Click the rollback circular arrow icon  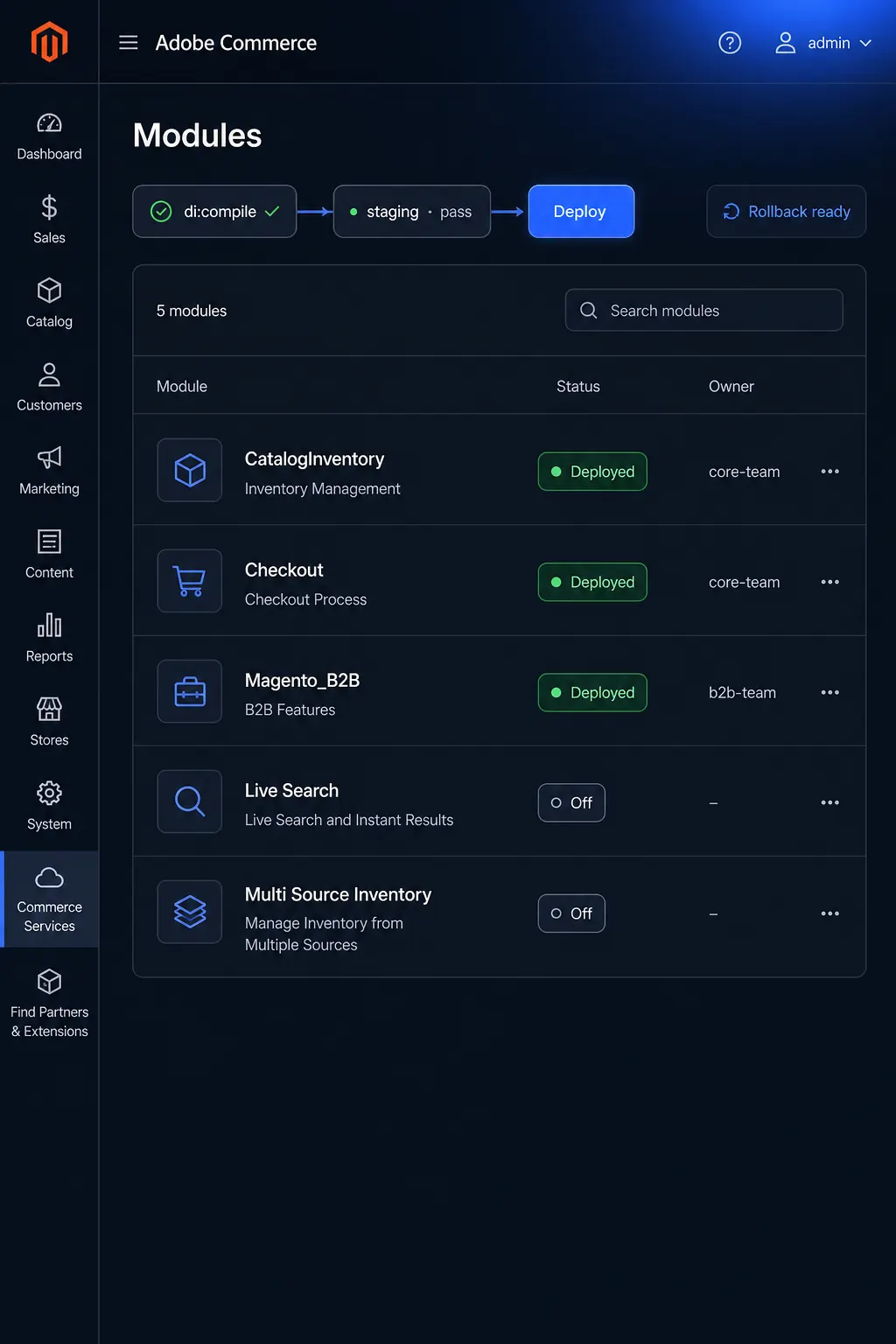pos(731,212)
